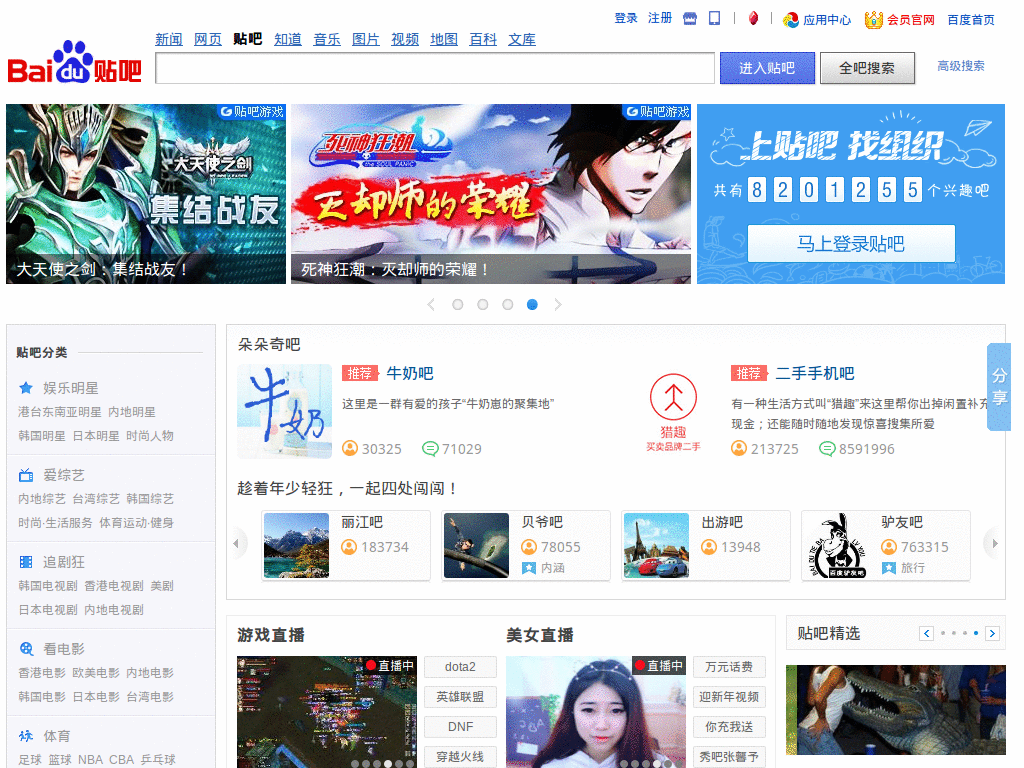Open the 新闻 navigation tab

169,40
